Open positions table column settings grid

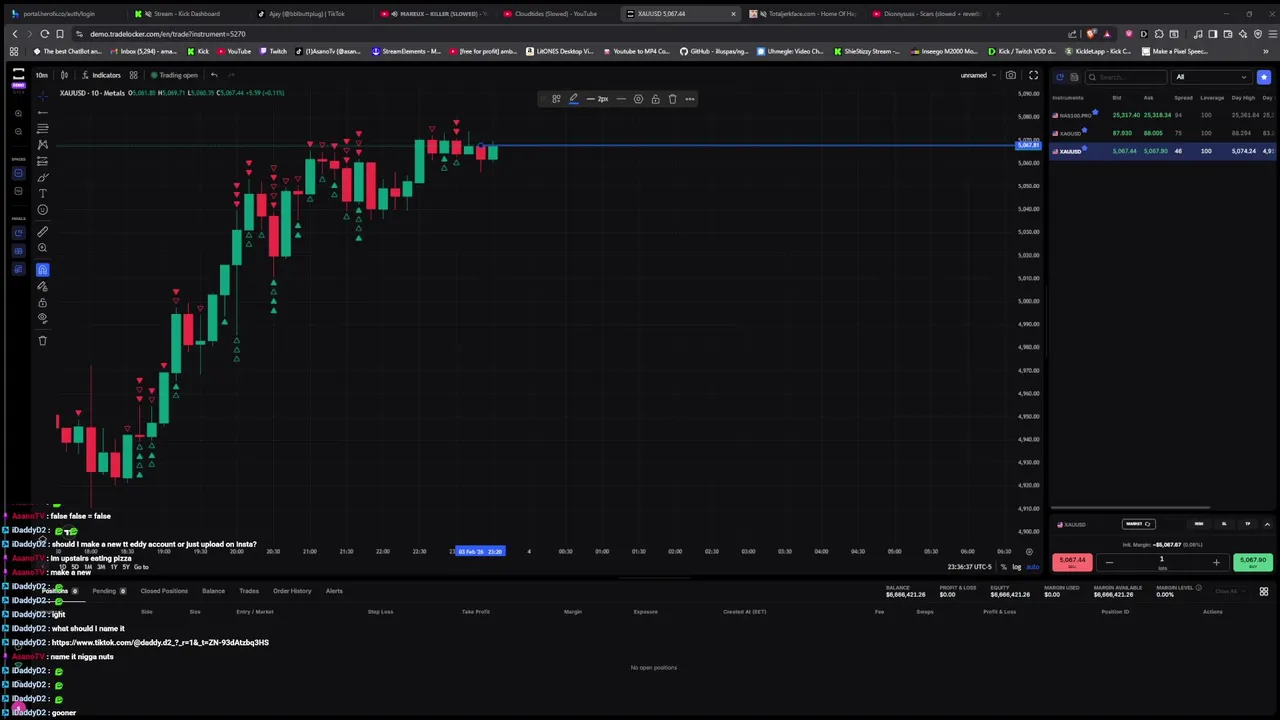(x=1263, y=591)
